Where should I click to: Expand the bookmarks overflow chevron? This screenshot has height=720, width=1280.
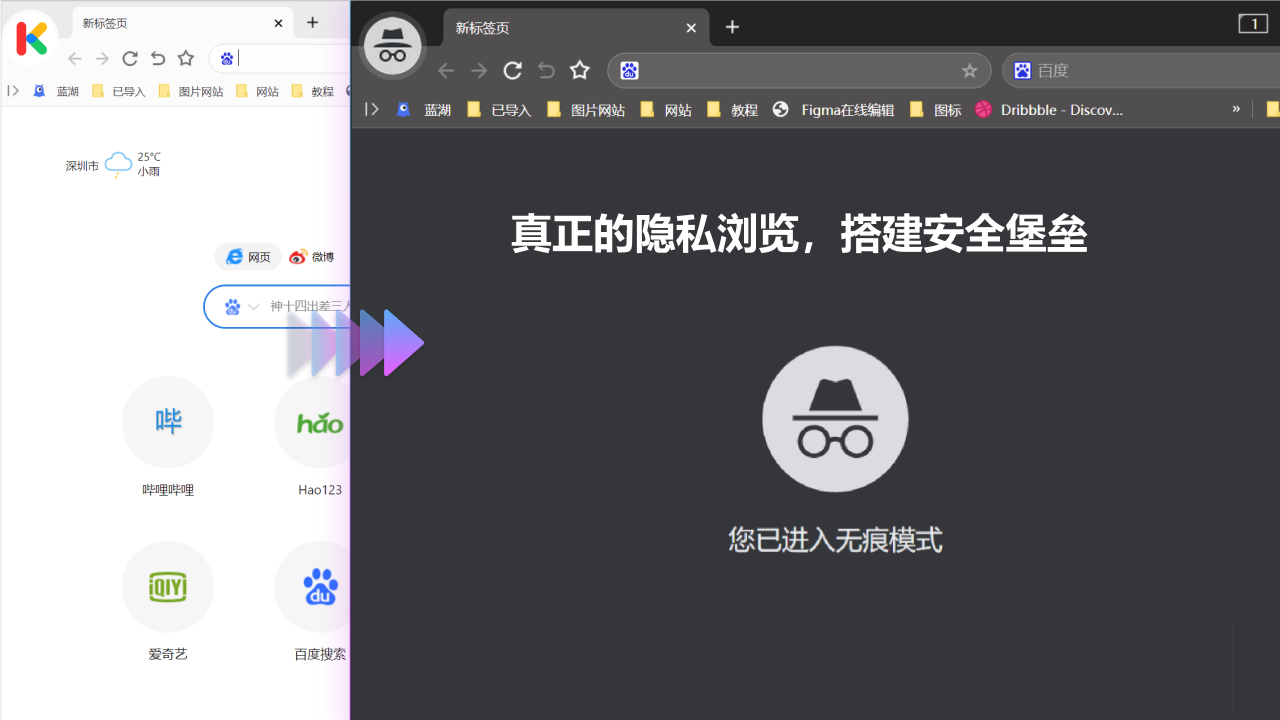click(x=1236, y=109)
